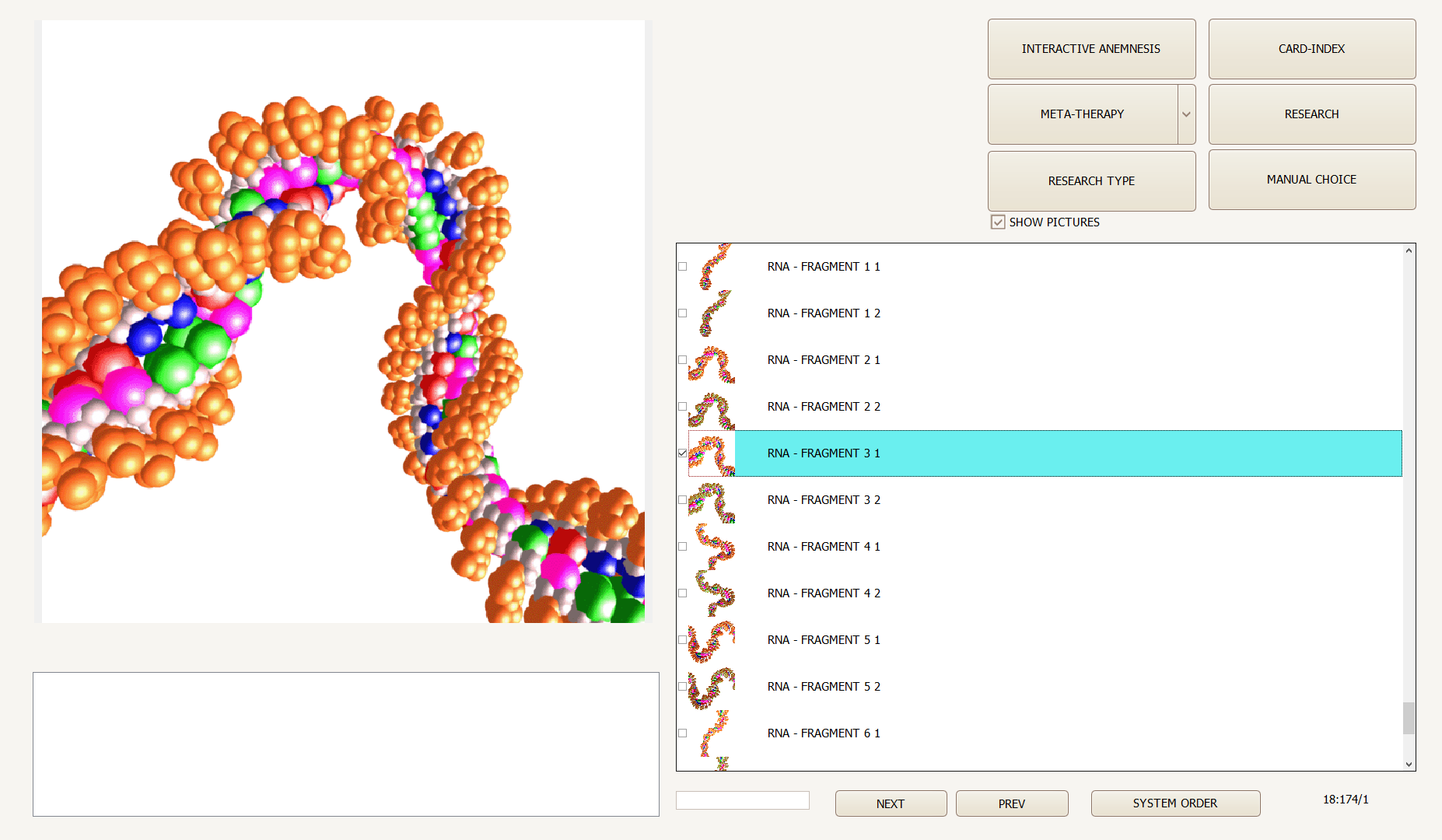This screenshot has height=840, width=1442.
Task: Select the RNA - FRAGMENT 6 1 label
Action: 824,733
